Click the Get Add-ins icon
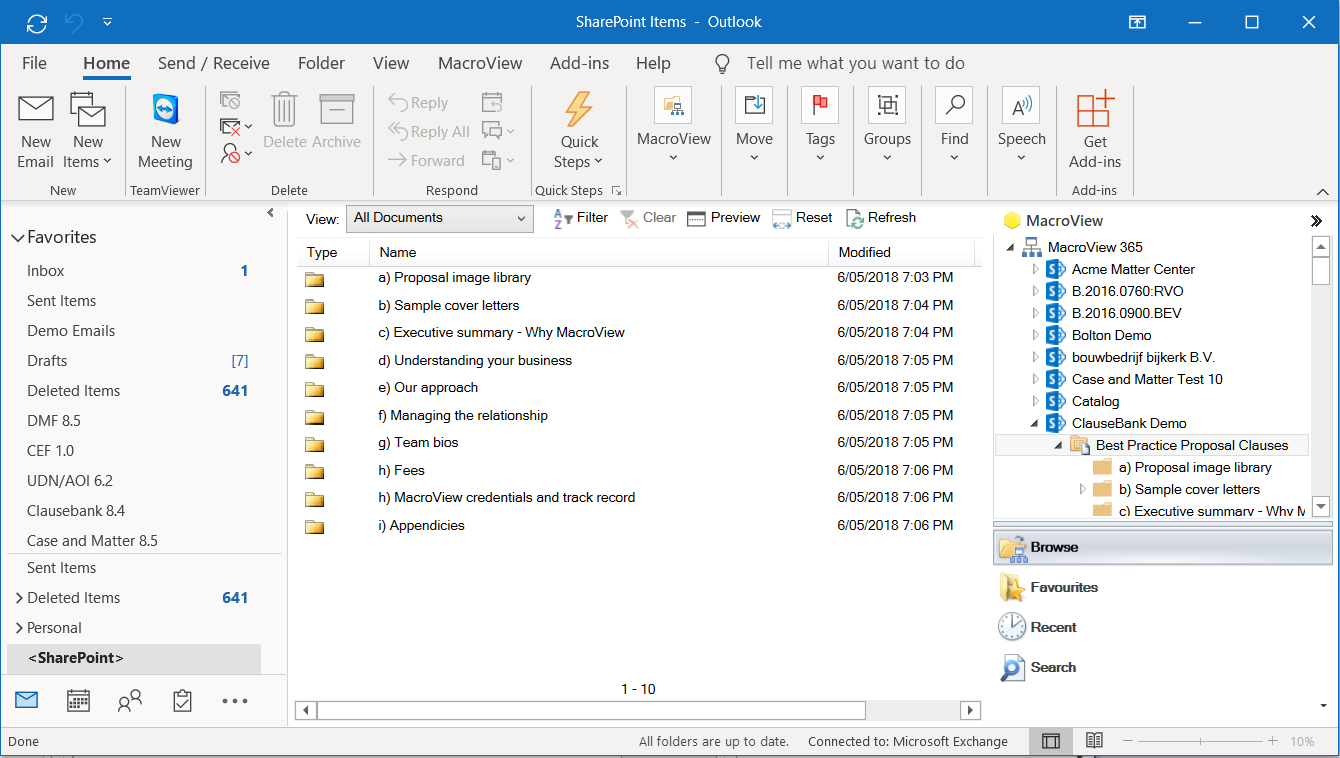1340x758 pixels. point(1095,109)
